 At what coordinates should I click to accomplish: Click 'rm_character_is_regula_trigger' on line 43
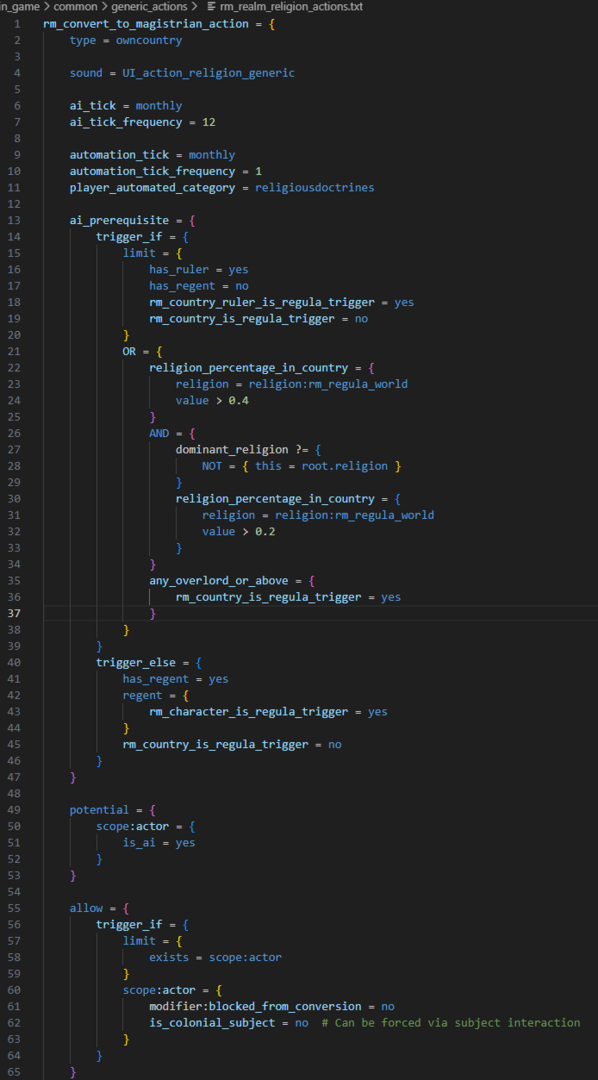pos(249,712)
